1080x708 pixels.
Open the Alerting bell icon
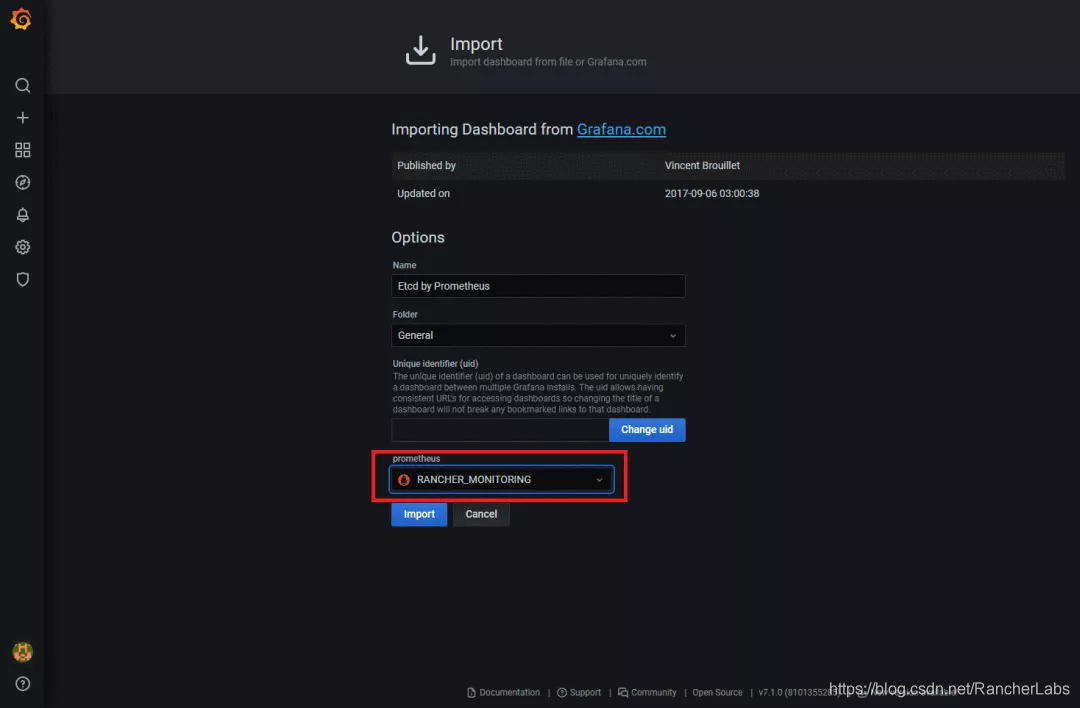point(23,215)
